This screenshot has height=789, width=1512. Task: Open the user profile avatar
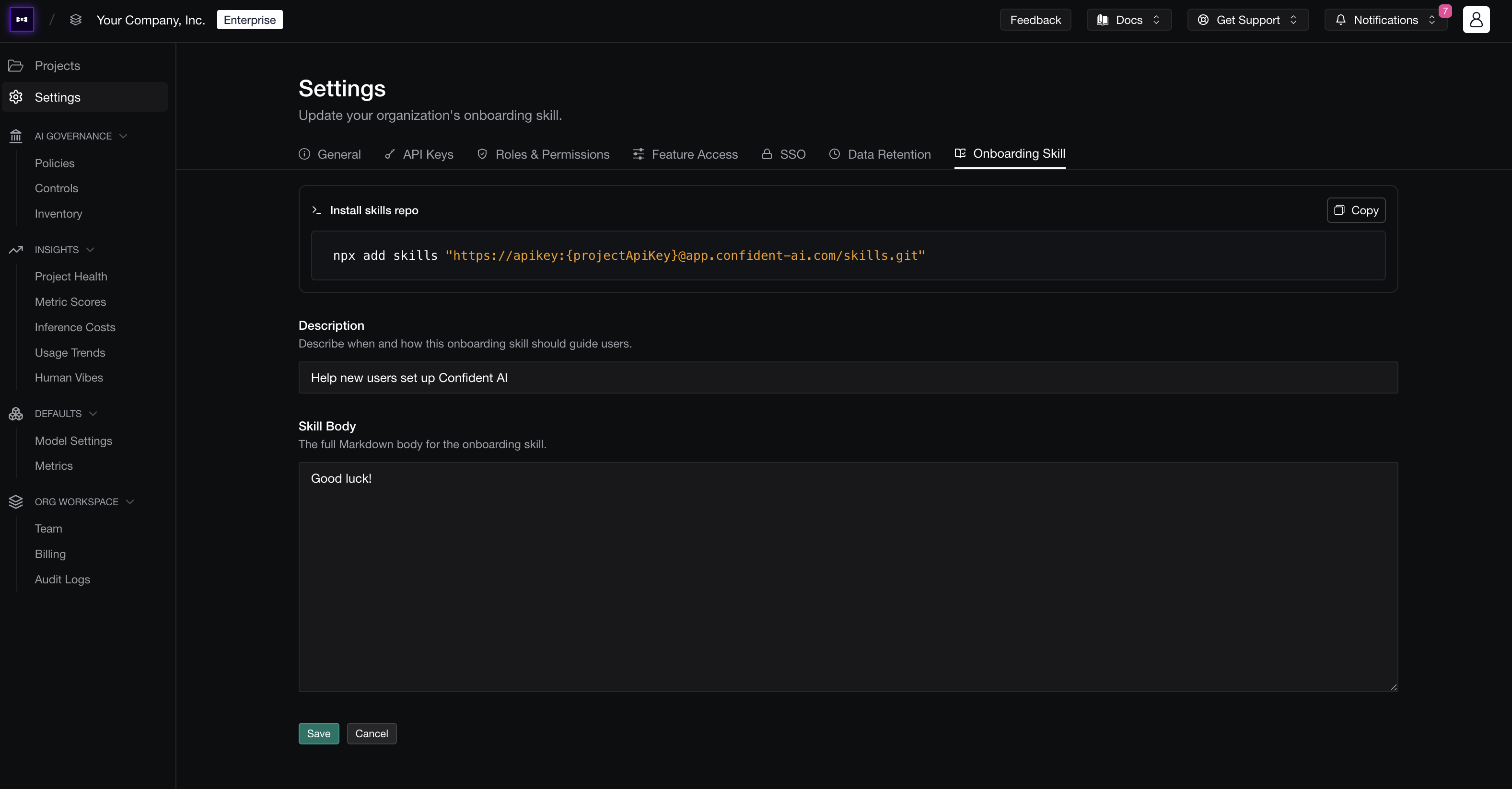tap(1476, 20)
